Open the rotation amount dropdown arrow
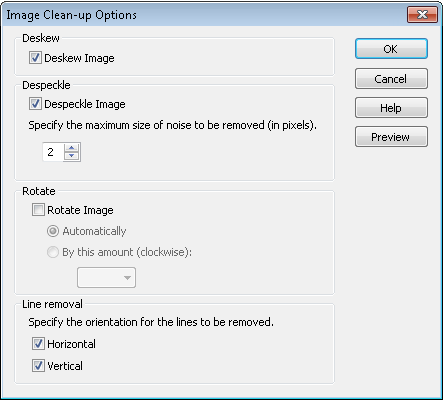This screenshot has height=400, width=443. (x=127, y=277)
